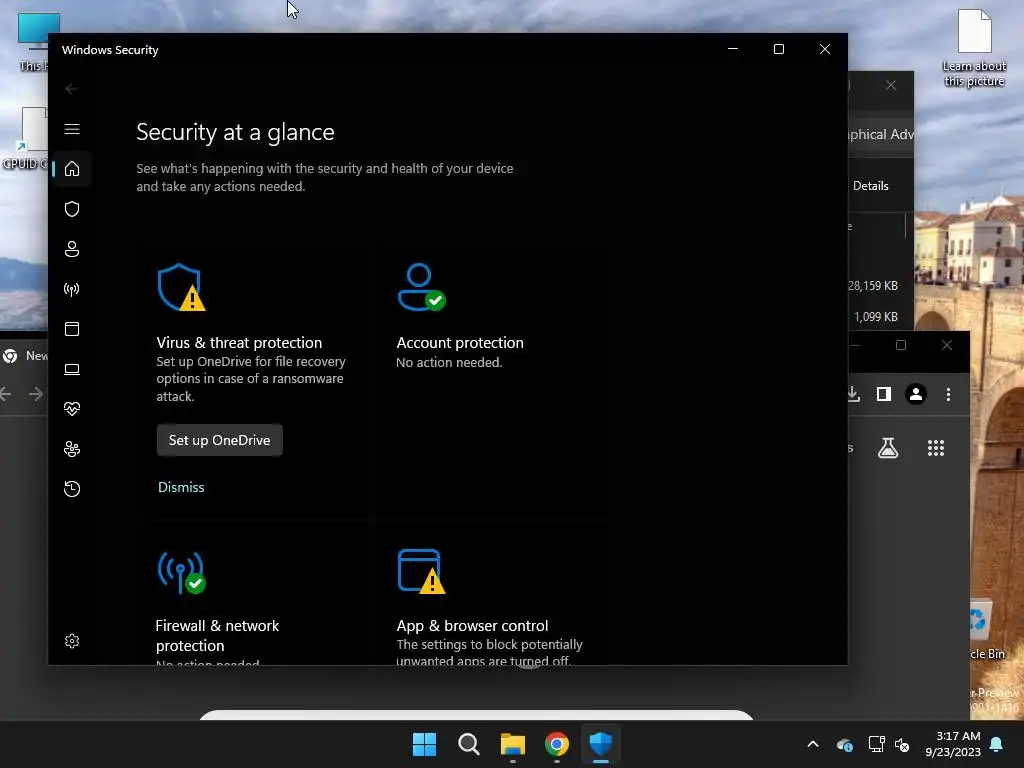Click the 1,099 KB size entry
This screenshot has width=1024, height=768.
coord(876,317)
